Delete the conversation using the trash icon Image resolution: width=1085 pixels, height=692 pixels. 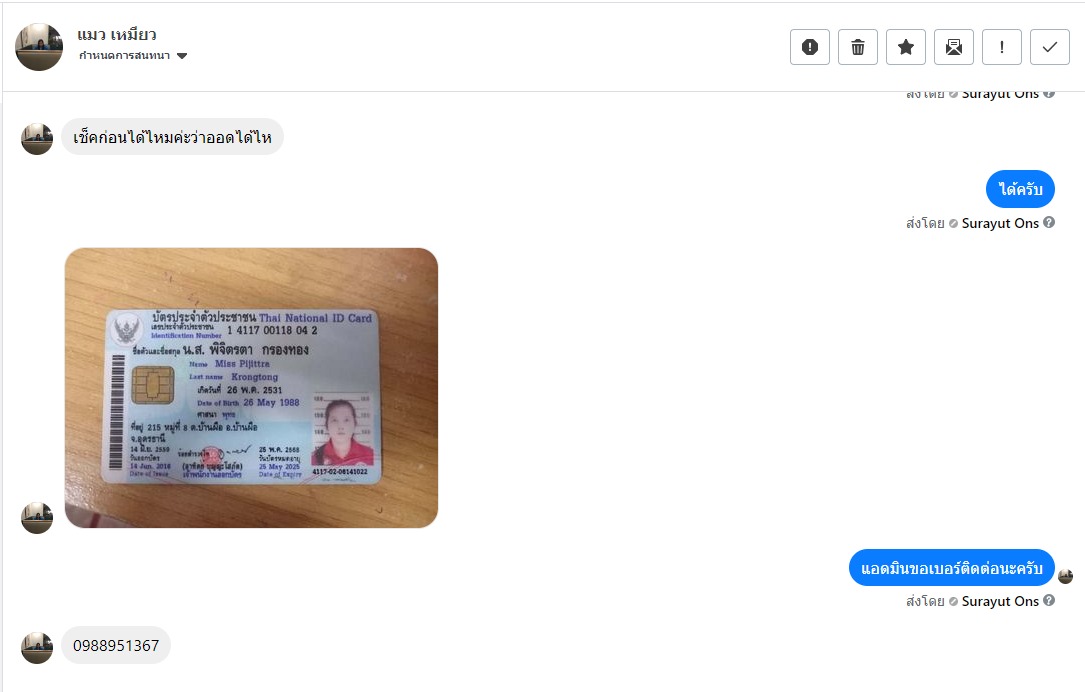[857, 47]
